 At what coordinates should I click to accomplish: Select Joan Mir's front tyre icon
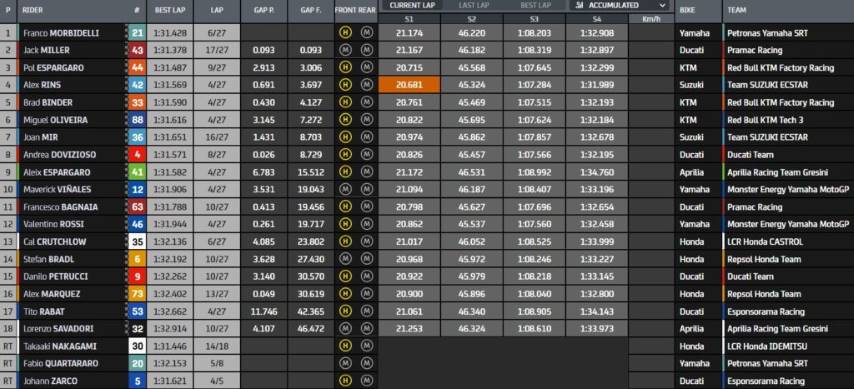pos(344,137)
